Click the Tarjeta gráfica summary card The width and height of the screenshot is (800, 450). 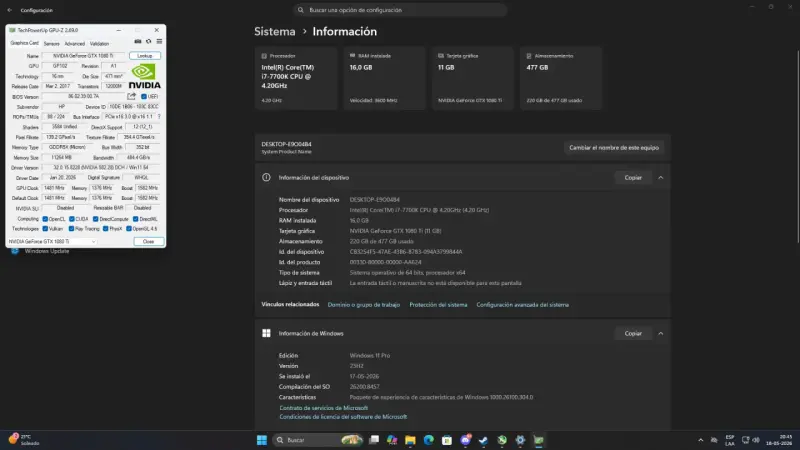point(472,78)
